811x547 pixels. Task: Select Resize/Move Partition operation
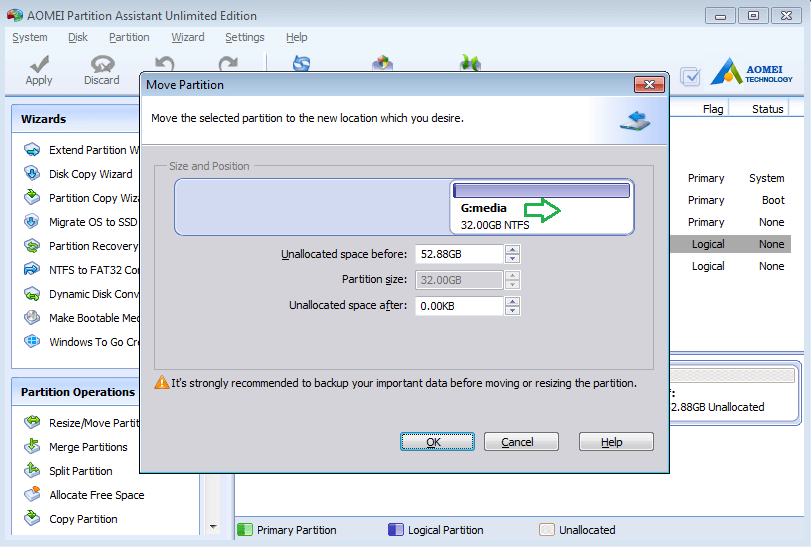click(x=81, y=423)
